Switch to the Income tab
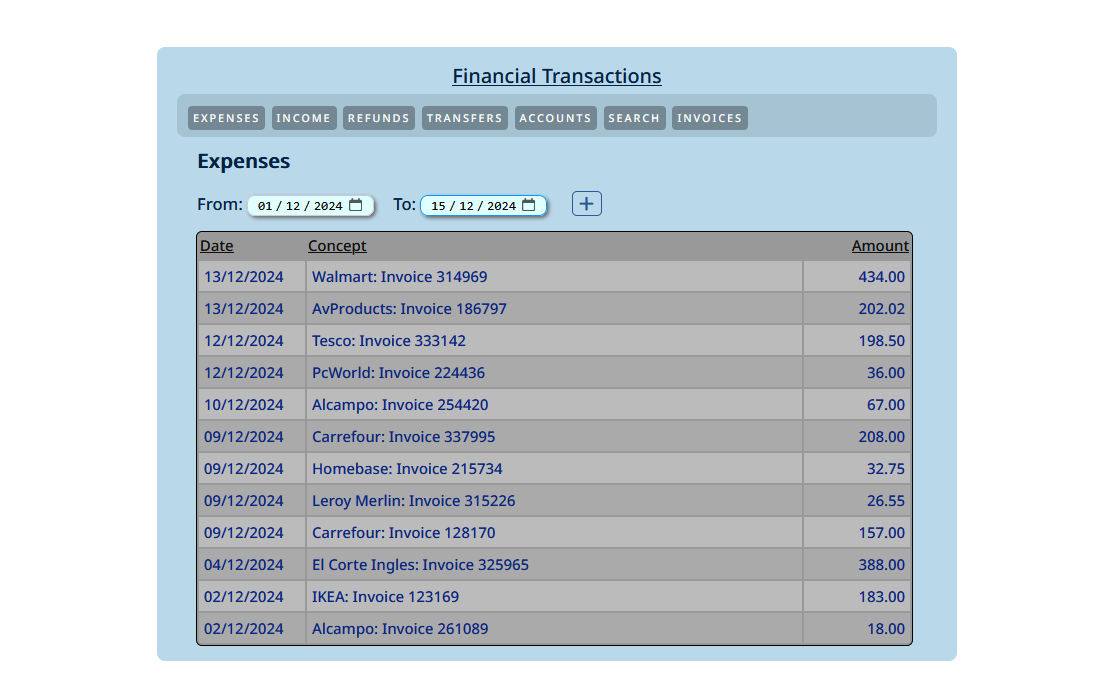 point(304,118)
